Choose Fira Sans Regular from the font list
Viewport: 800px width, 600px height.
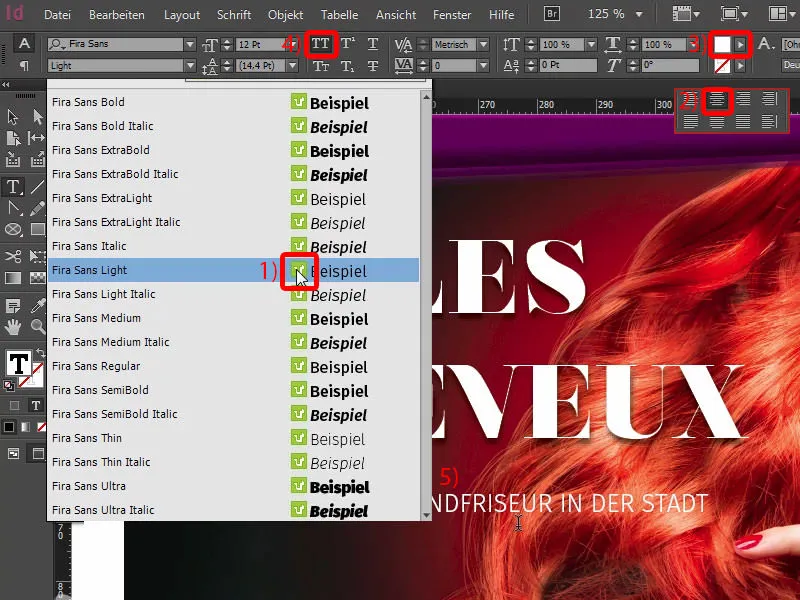[233, 366]
